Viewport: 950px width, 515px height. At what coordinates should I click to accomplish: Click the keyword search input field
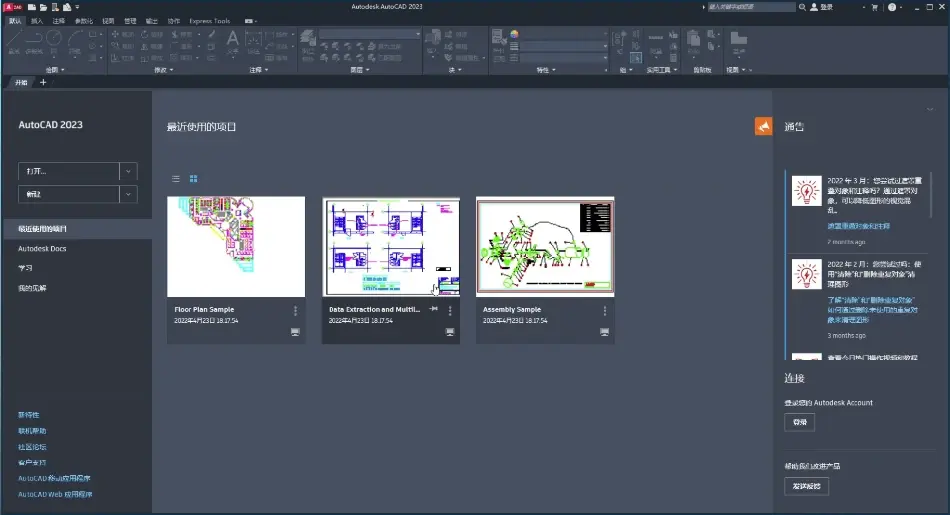point(751,7)
